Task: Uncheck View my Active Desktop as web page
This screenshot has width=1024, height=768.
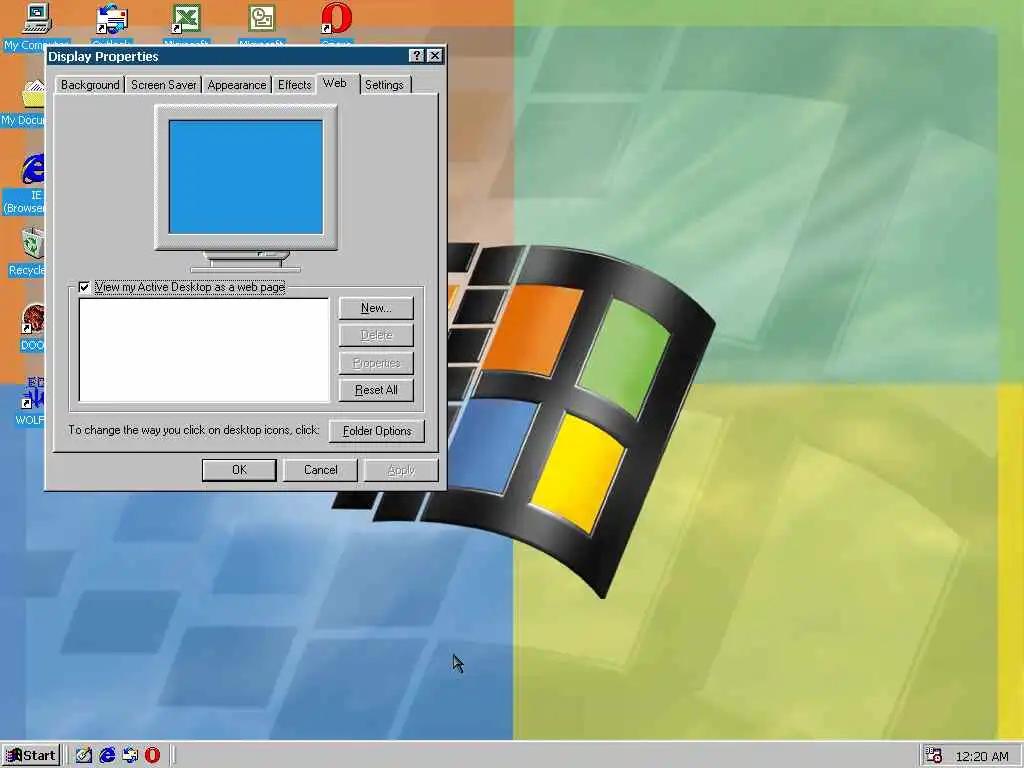Action: click(x=84, y=287)
